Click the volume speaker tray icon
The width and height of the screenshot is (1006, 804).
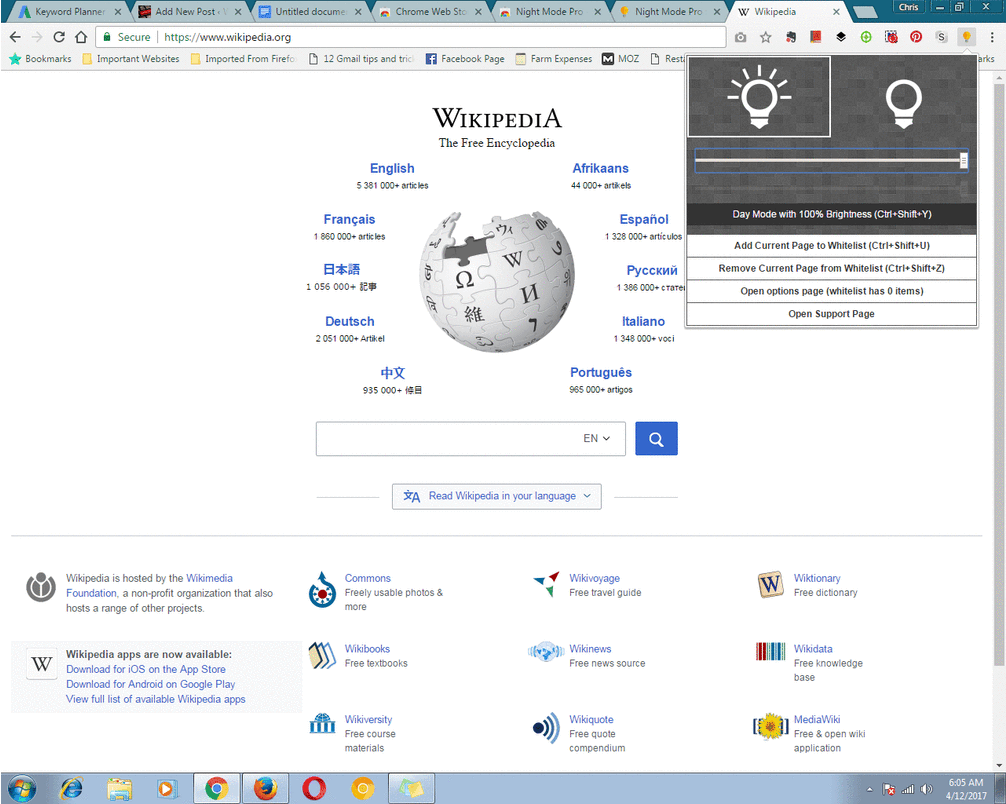[x=926, y=789]
